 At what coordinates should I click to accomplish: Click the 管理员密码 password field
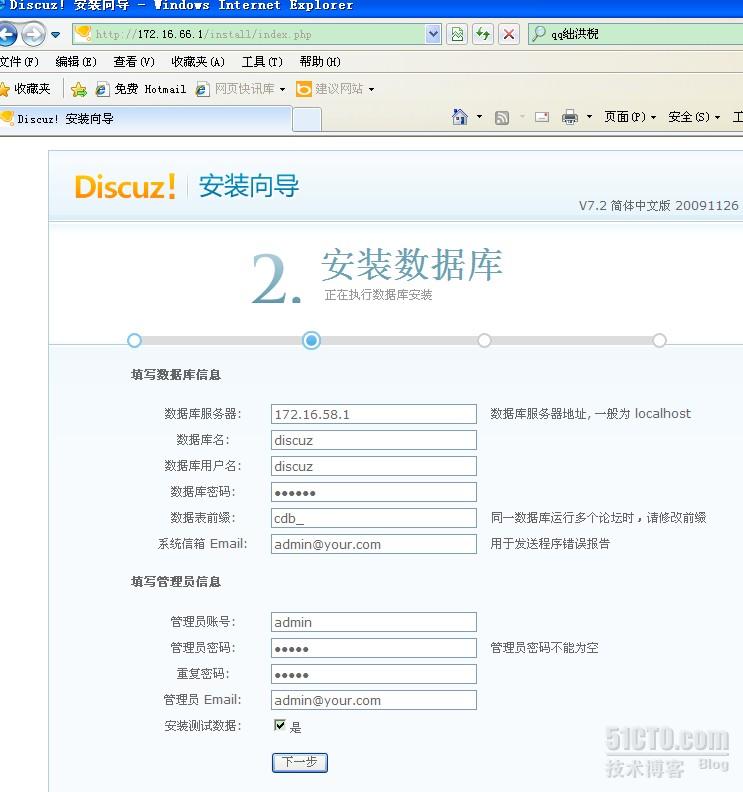(374, 648)
